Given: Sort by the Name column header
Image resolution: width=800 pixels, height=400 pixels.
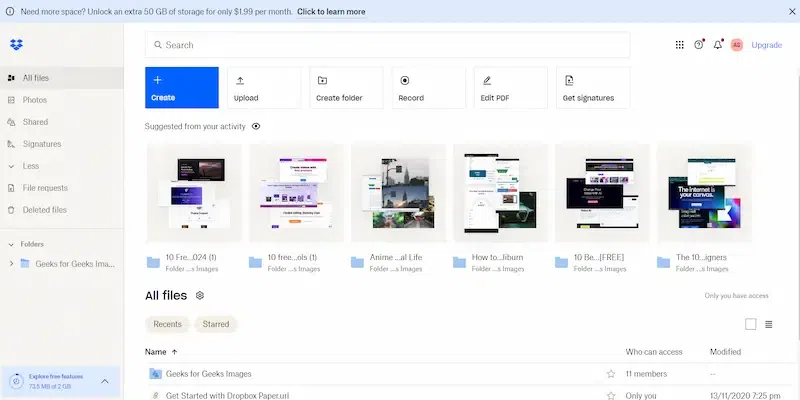Looking at the screenshot, I should click(156, 352).
